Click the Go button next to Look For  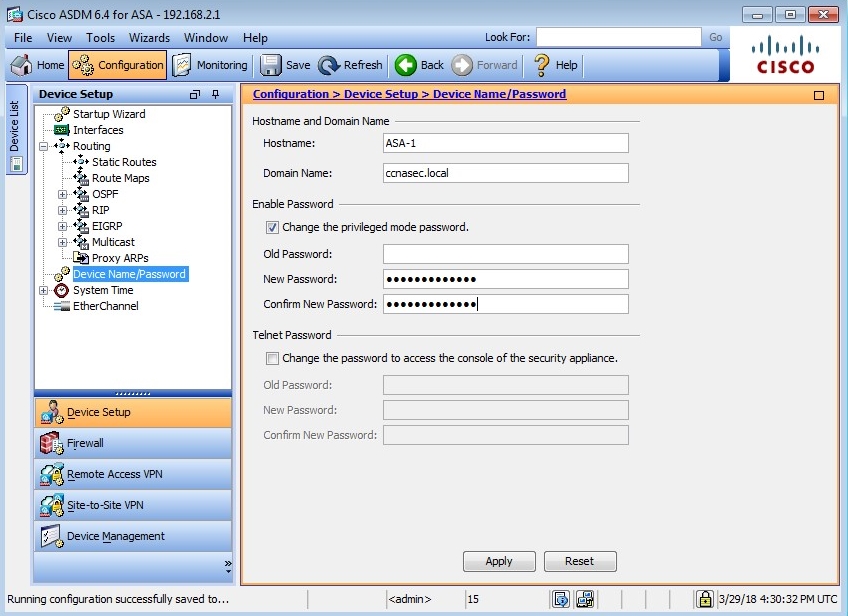(x=716, y=37)
